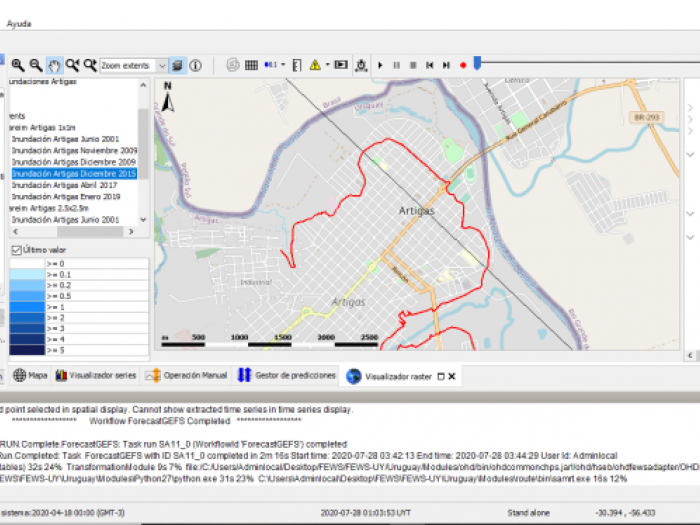Viewport: 700px width, 525px height.
Task: Click the time slider handle
Action: point(478,62)
